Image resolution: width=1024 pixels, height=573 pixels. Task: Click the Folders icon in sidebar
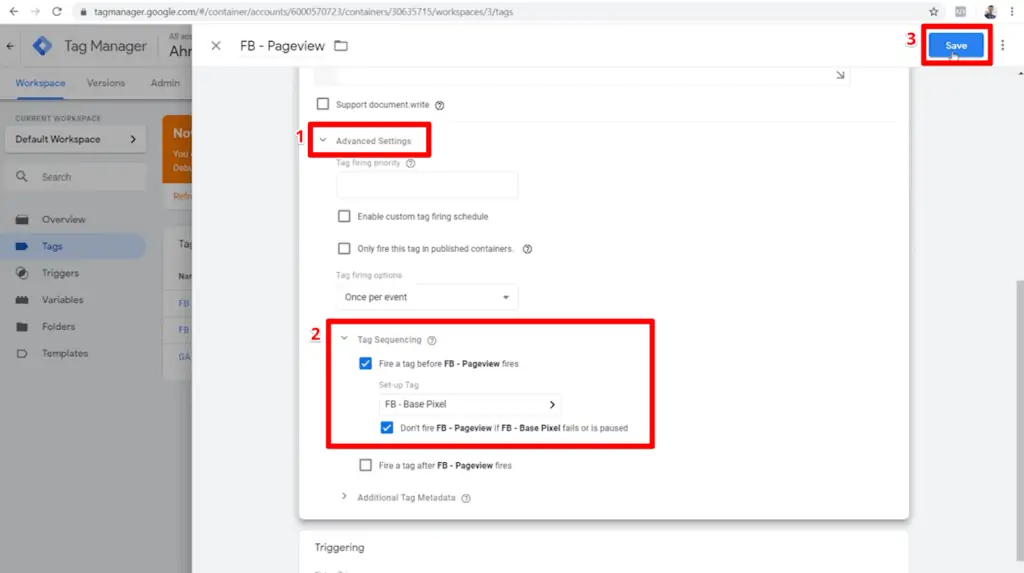coord(22,327)
